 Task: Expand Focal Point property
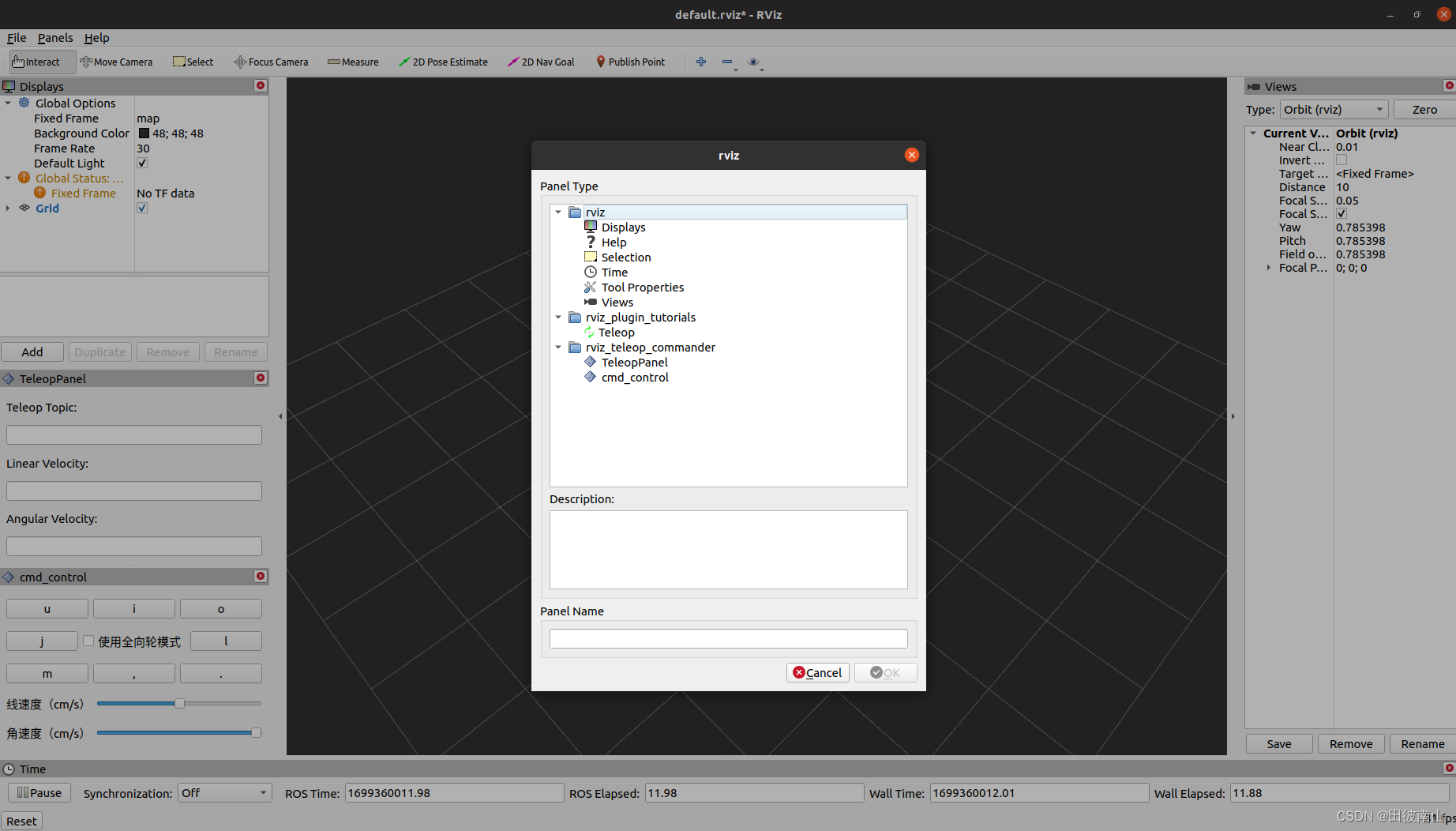[1269, 267]
